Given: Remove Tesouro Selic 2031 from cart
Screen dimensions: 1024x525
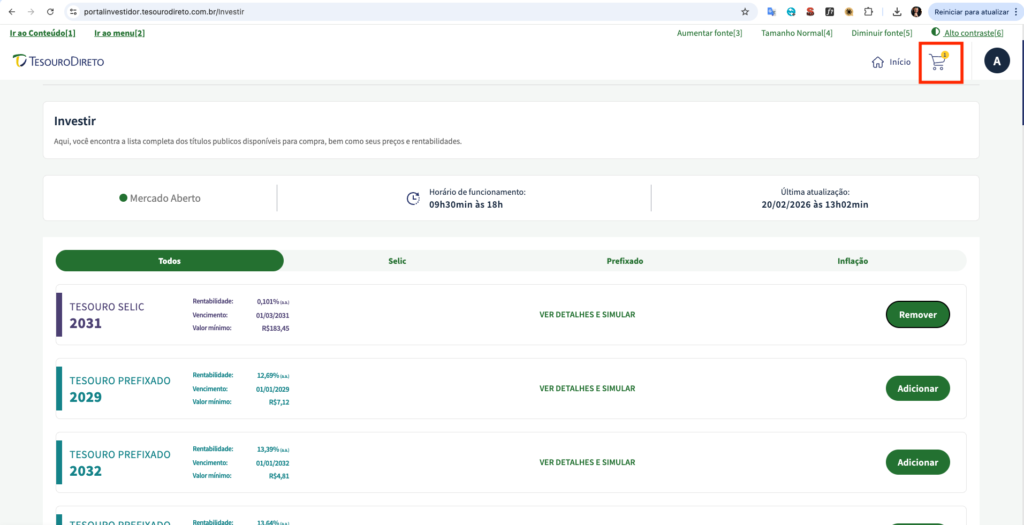Looking at the screenshot, I should point(917,314).
